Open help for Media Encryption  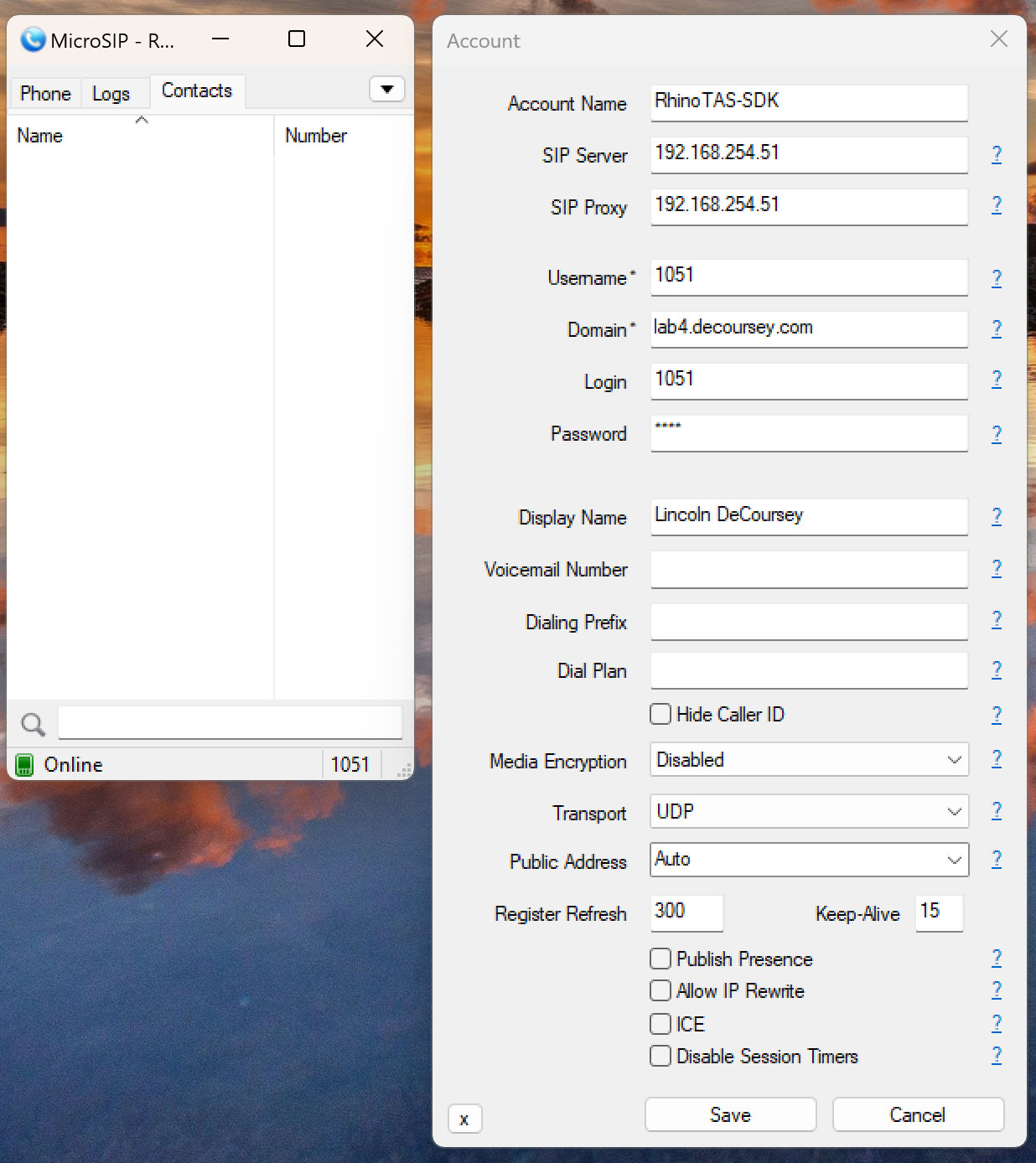(997, 759)
